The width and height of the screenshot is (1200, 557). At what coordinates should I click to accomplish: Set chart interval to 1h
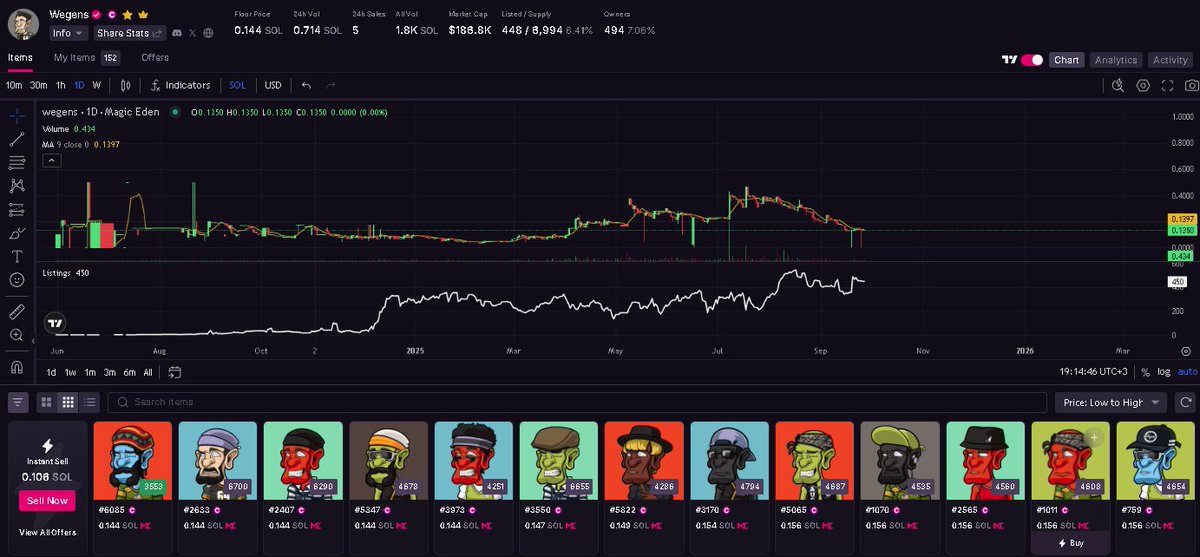(x=61, y=86)
